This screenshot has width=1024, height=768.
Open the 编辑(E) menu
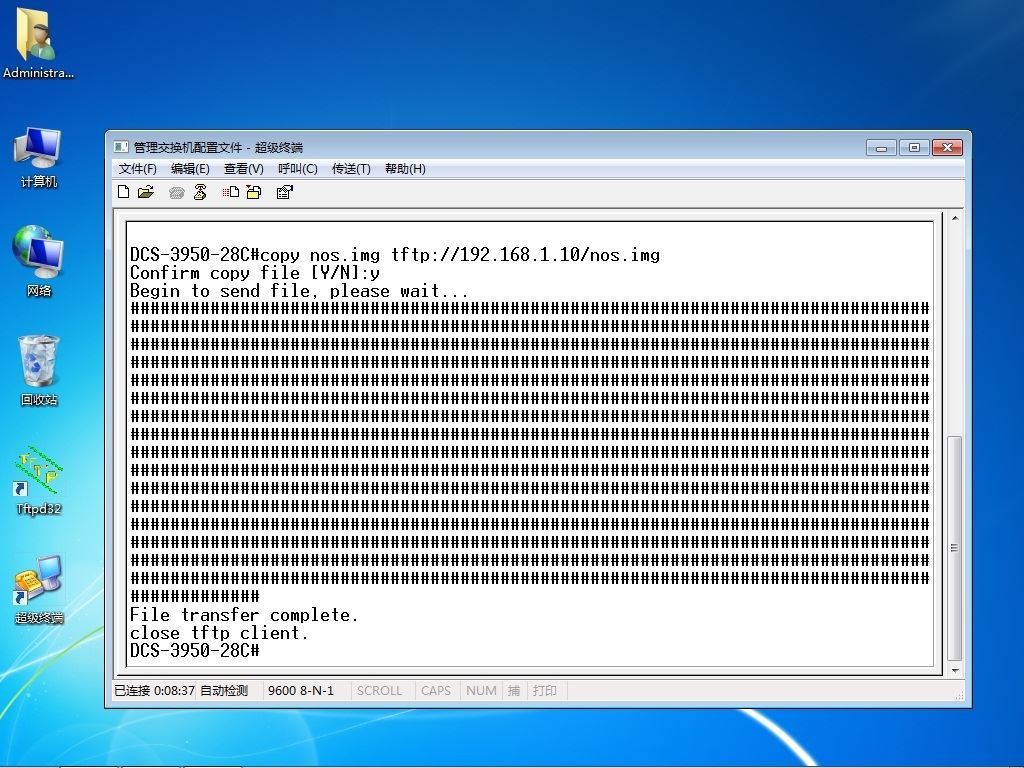pos(190,169)
